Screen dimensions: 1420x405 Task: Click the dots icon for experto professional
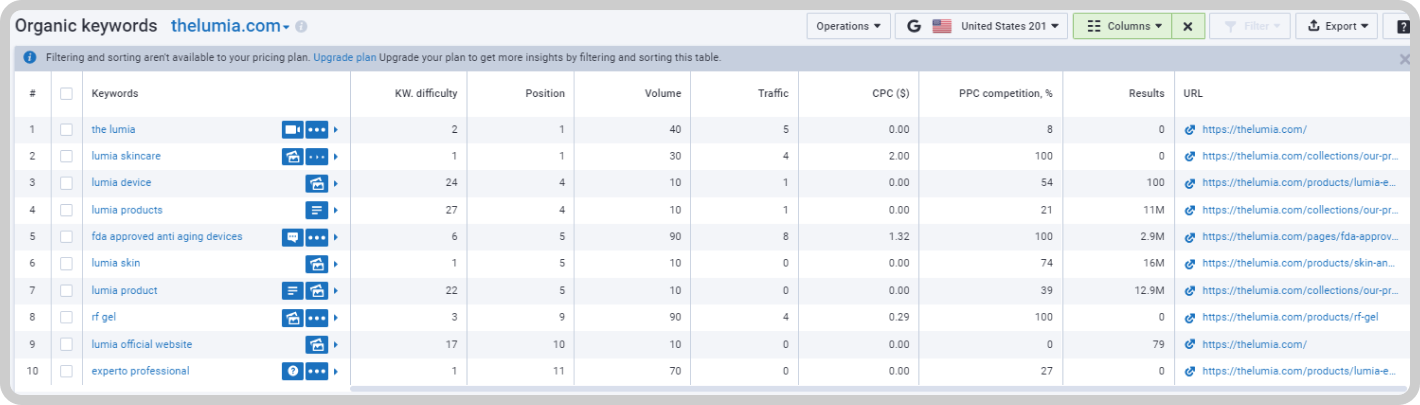coord(317,372)
